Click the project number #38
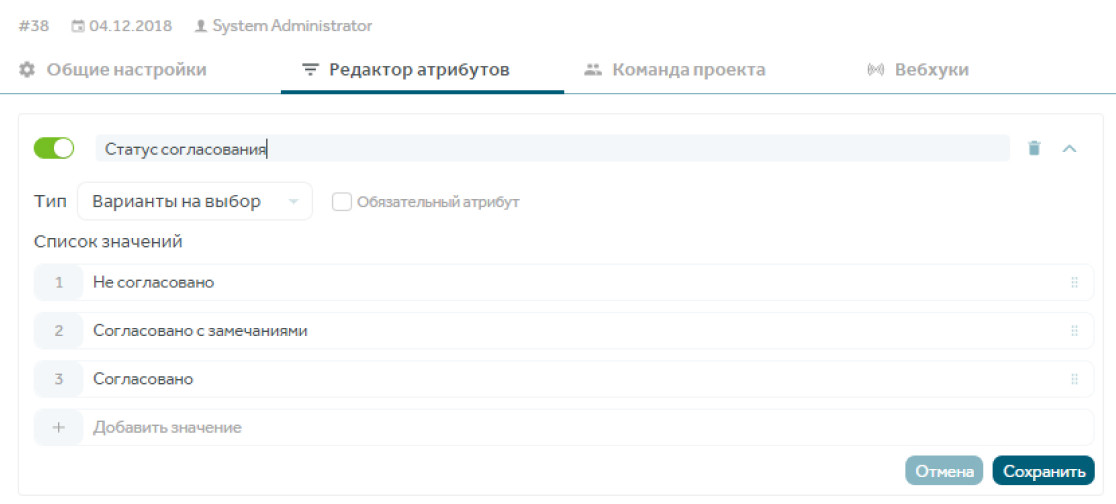This screenshot has width=1116, height=504. tap(33, 26)
